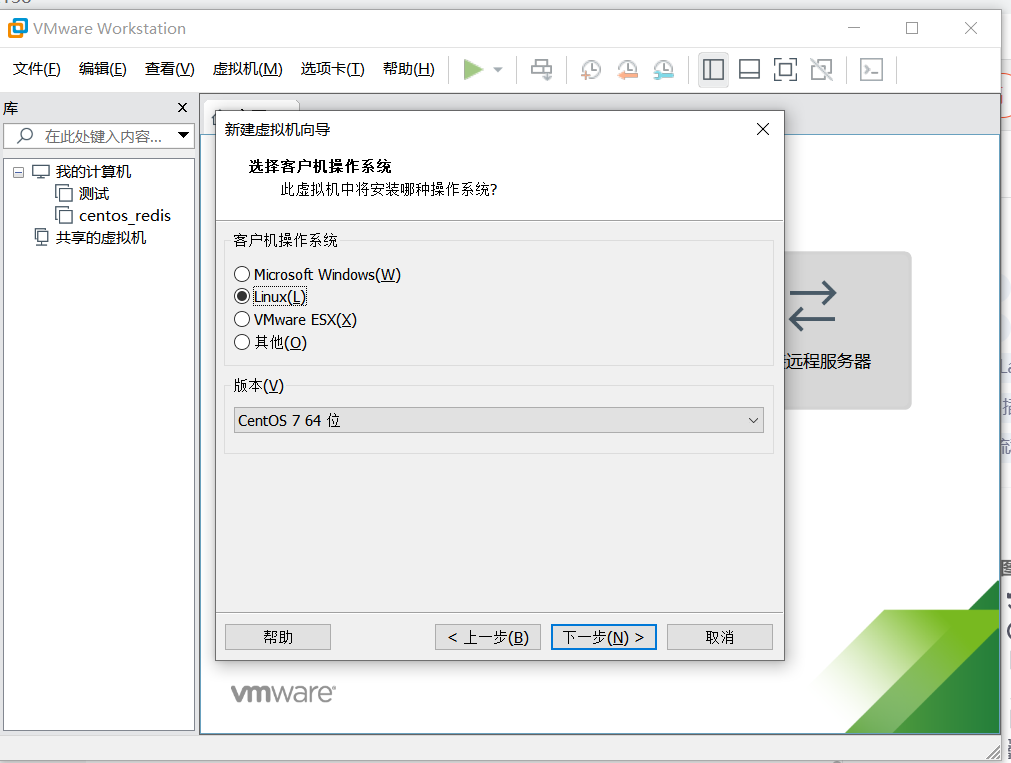Select the 其他(O) radio button
The height and width of the screenshot is (763, 1011).
(242, 342)
